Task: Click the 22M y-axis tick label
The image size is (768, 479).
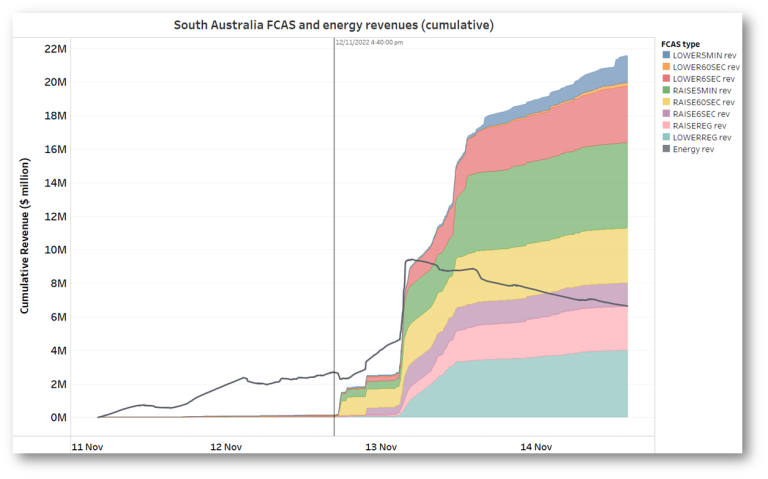Action: [x=55, y=48]
